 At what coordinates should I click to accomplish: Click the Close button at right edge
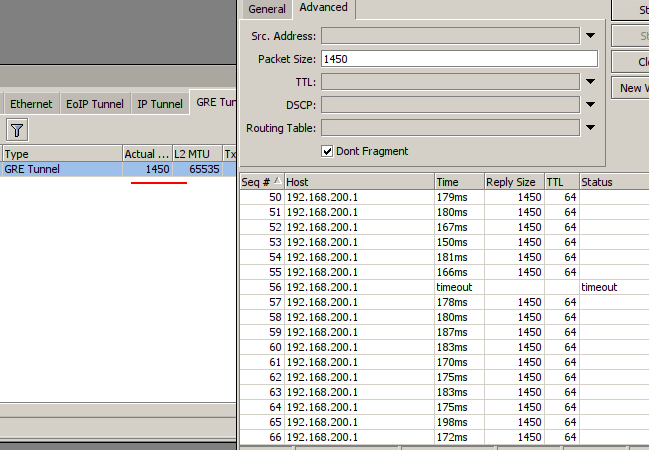tap(630, 62)
